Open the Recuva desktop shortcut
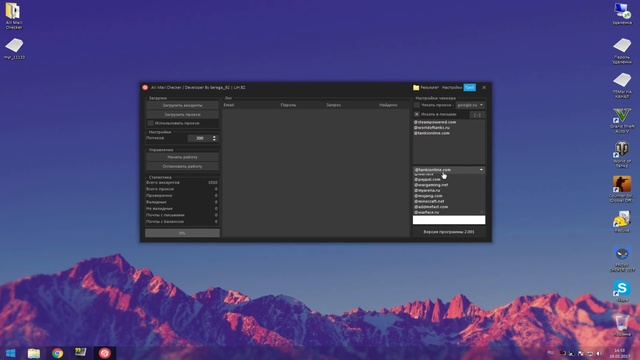640x360 pixels. tap(622, 222)
